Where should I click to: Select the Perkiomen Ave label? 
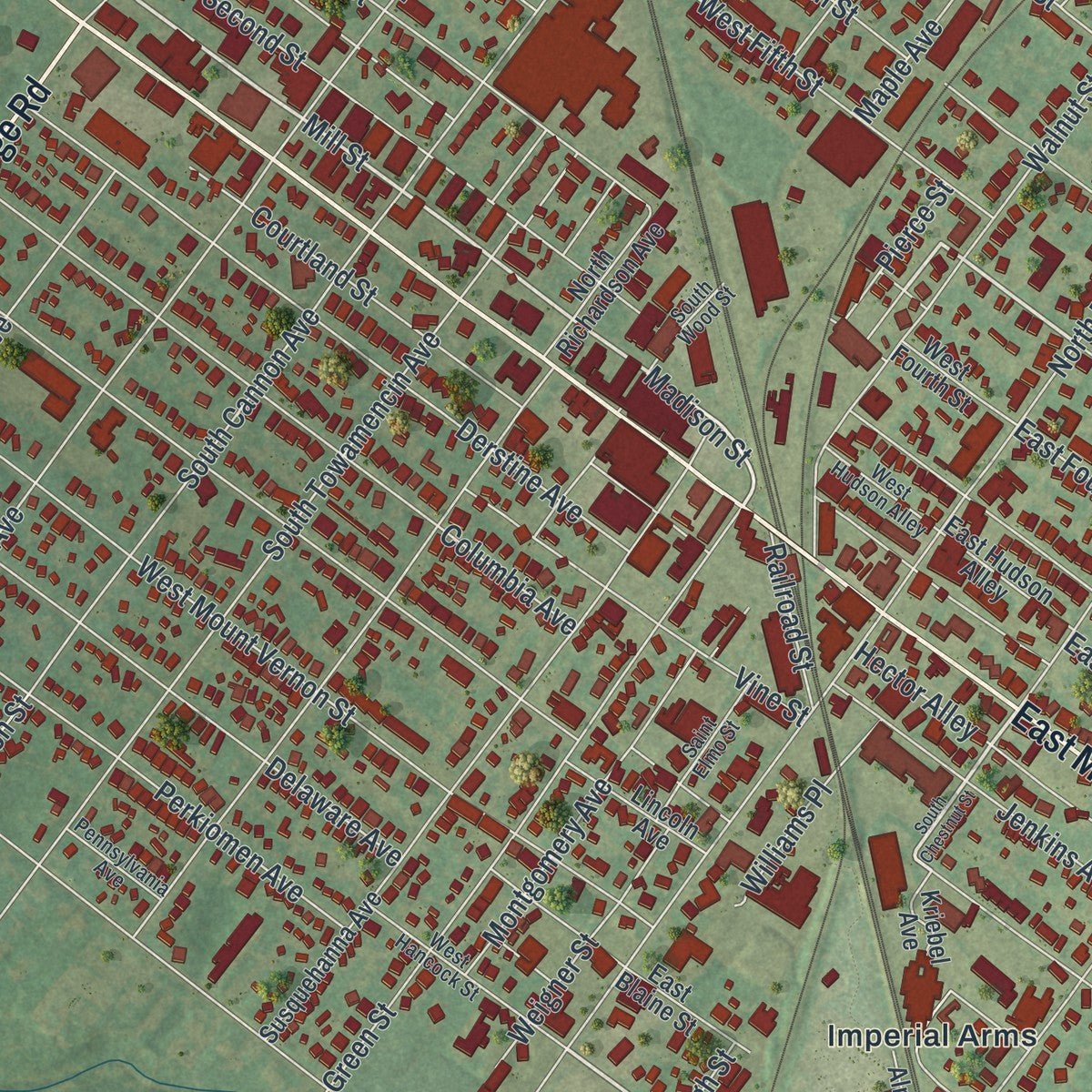coord(227,842)
